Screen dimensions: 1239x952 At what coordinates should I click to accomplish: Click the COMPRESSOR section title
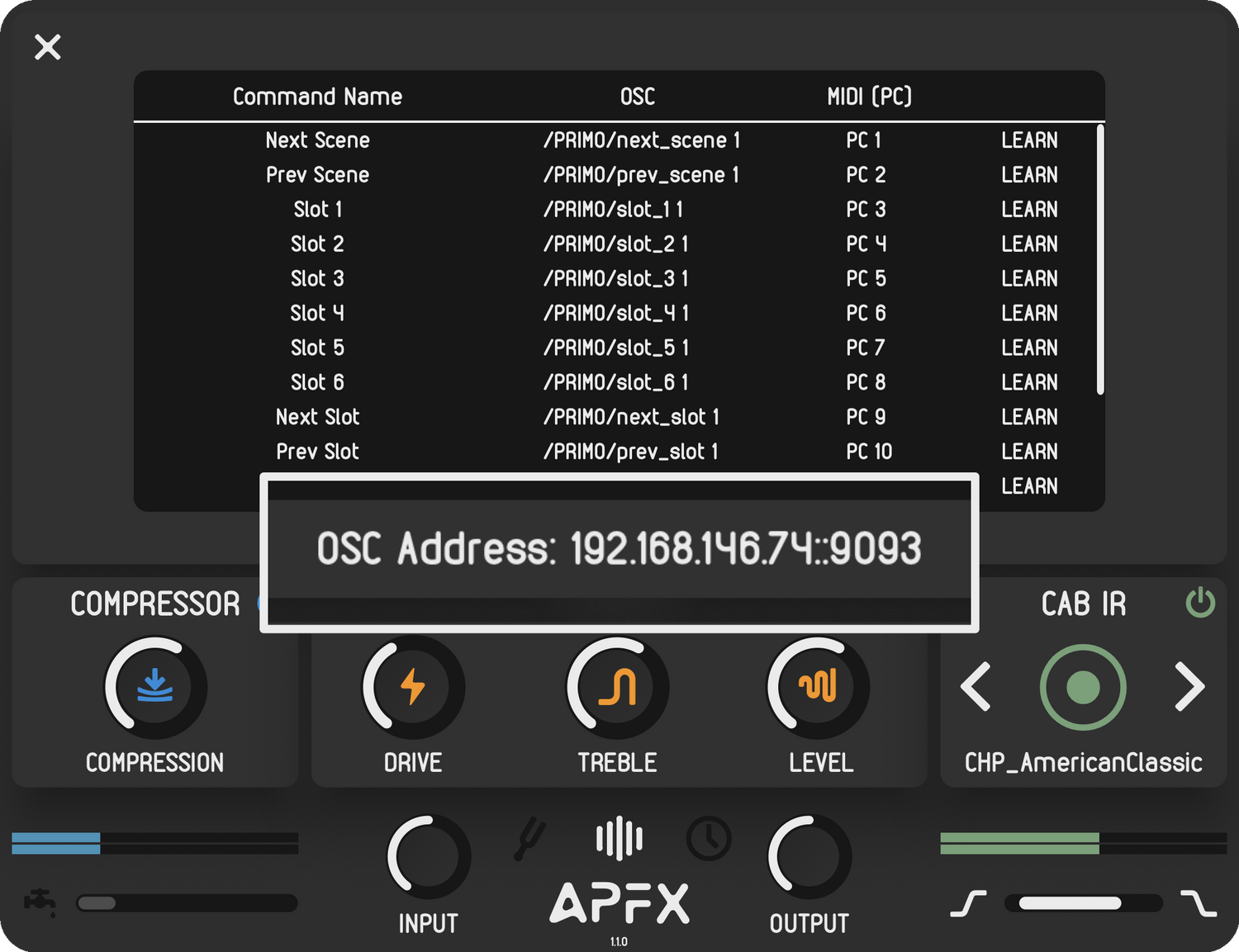pos(155,604)
